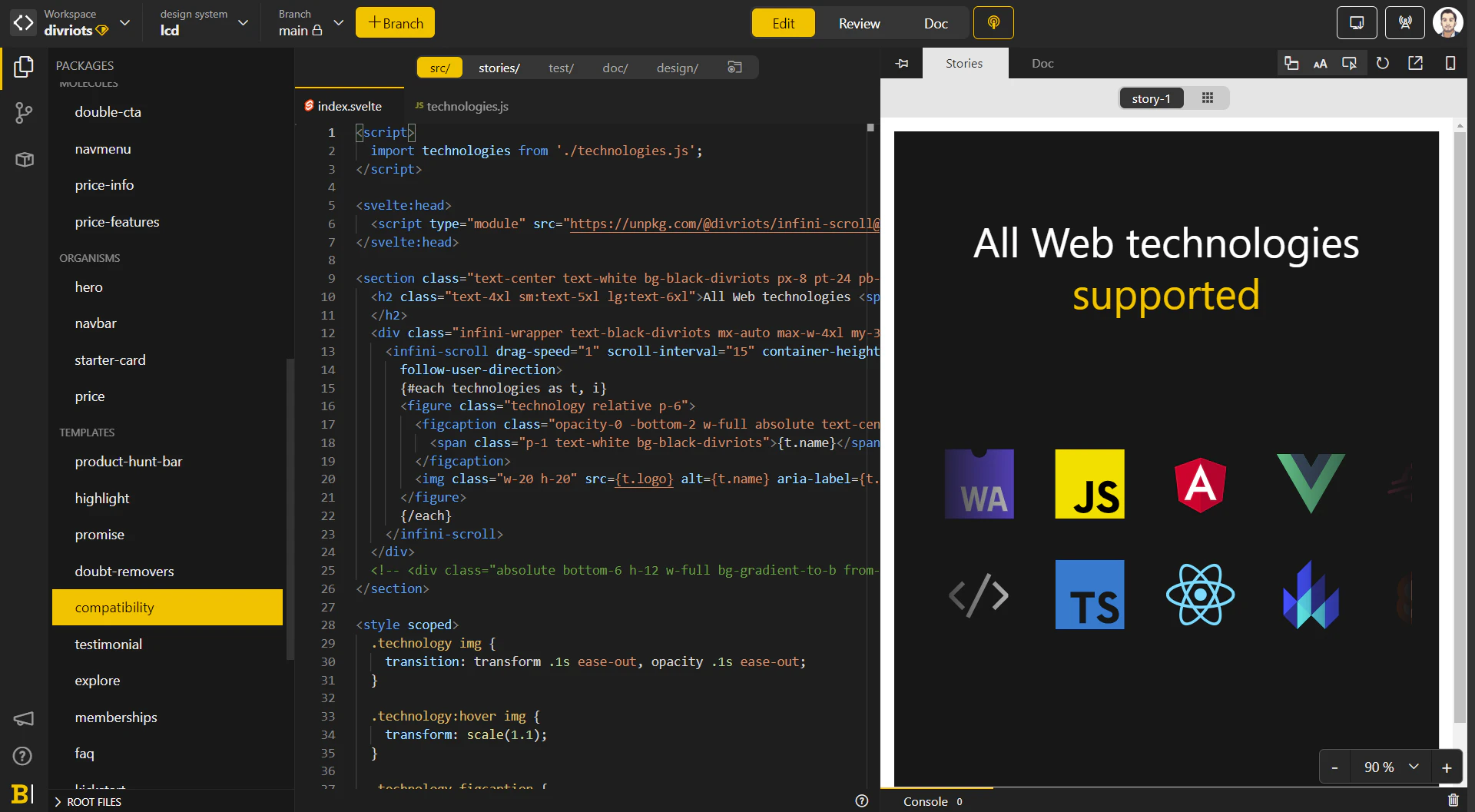Expand the ROOT FILES section
Image resolution: width=1475 pixels, height=812 pixels.
coord(88,801)
